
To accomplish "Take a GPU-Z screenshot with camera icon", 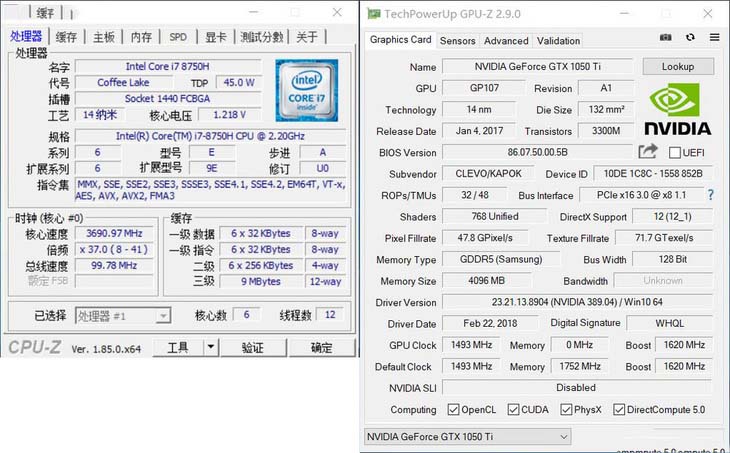I will pos(666,37).
